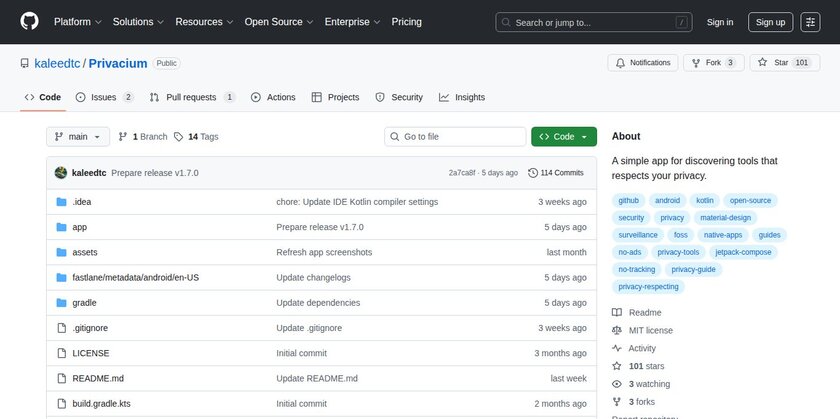Open the fastlane/metadata/android/en-US folder

click(136, 277)
